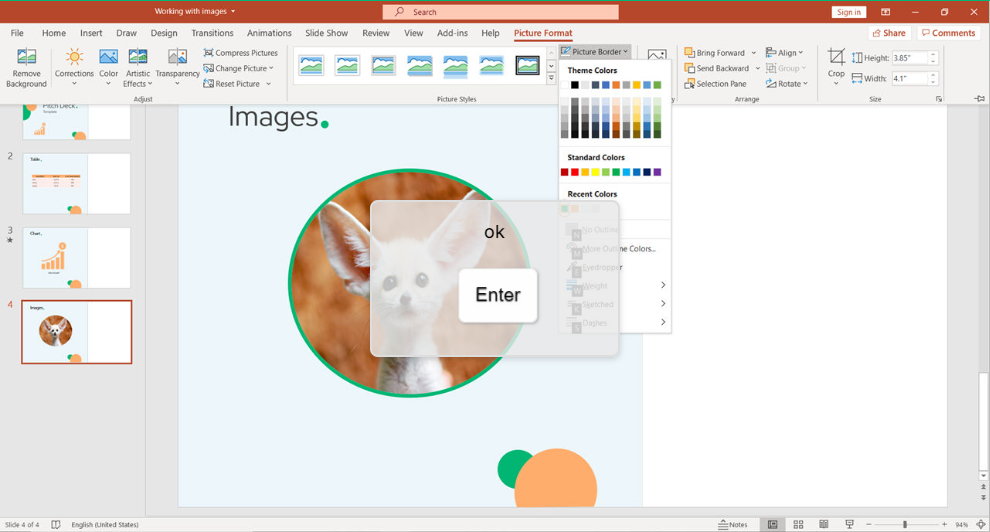
Task: Switch to the Insert tab
Action: pos(91,33)
